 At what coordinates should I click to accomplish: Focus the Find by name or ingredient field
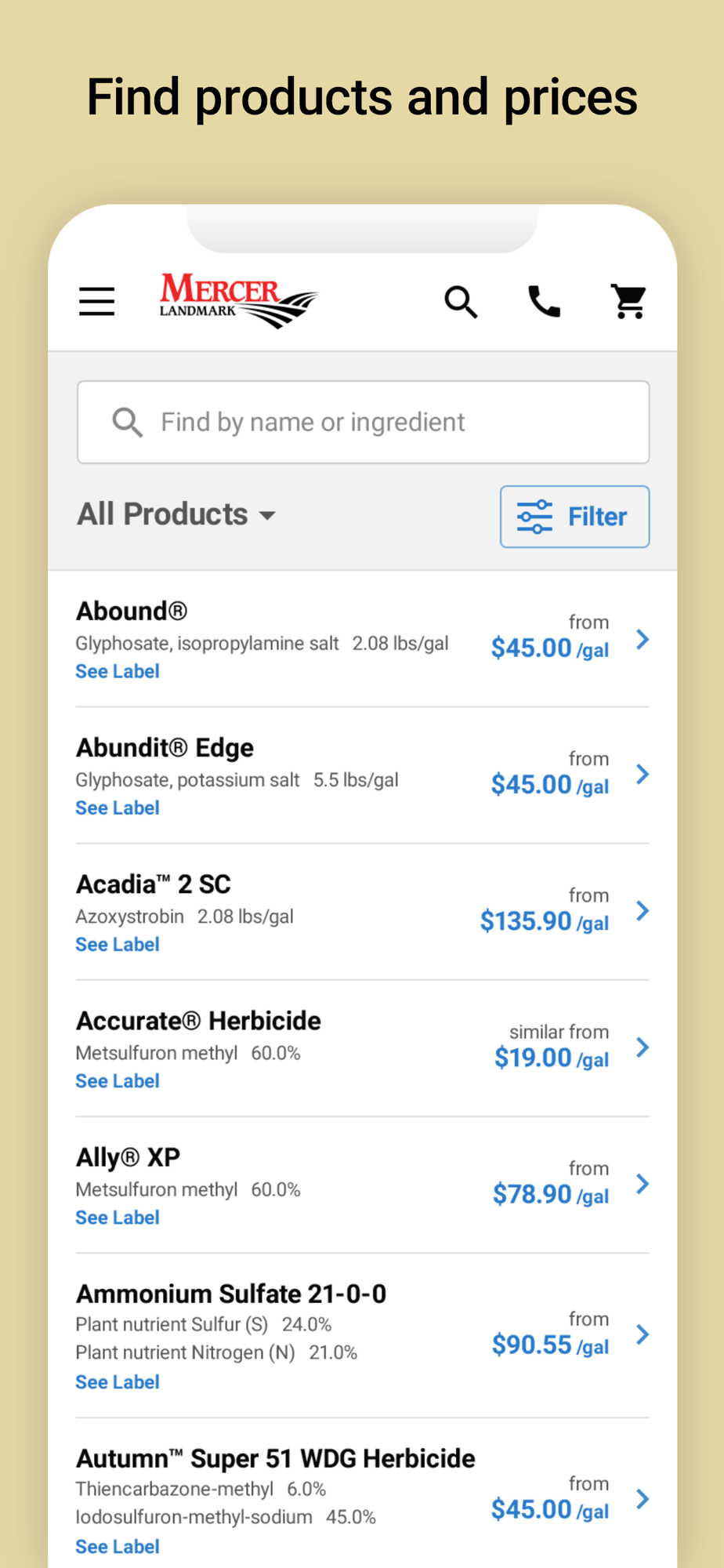[364, 423]
